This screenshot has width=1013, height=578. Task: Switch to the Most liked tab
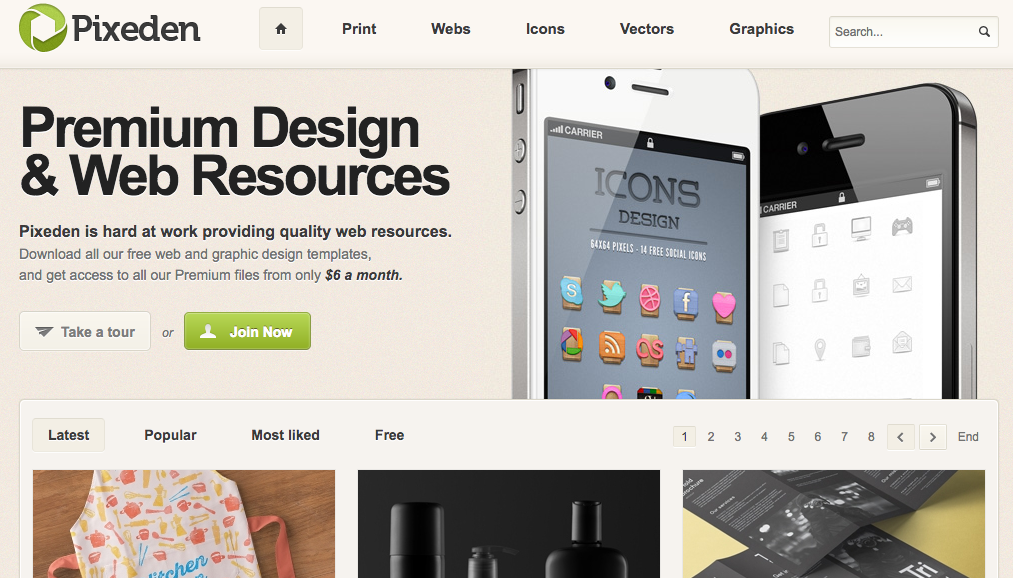[286, 435]
